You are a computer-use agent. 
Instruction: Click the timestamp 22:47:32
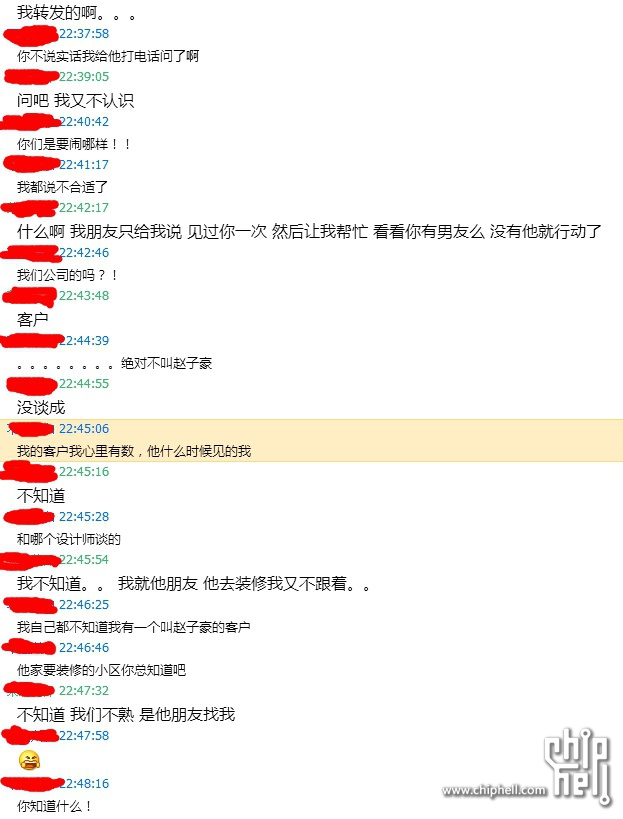(x=84, y=691)
